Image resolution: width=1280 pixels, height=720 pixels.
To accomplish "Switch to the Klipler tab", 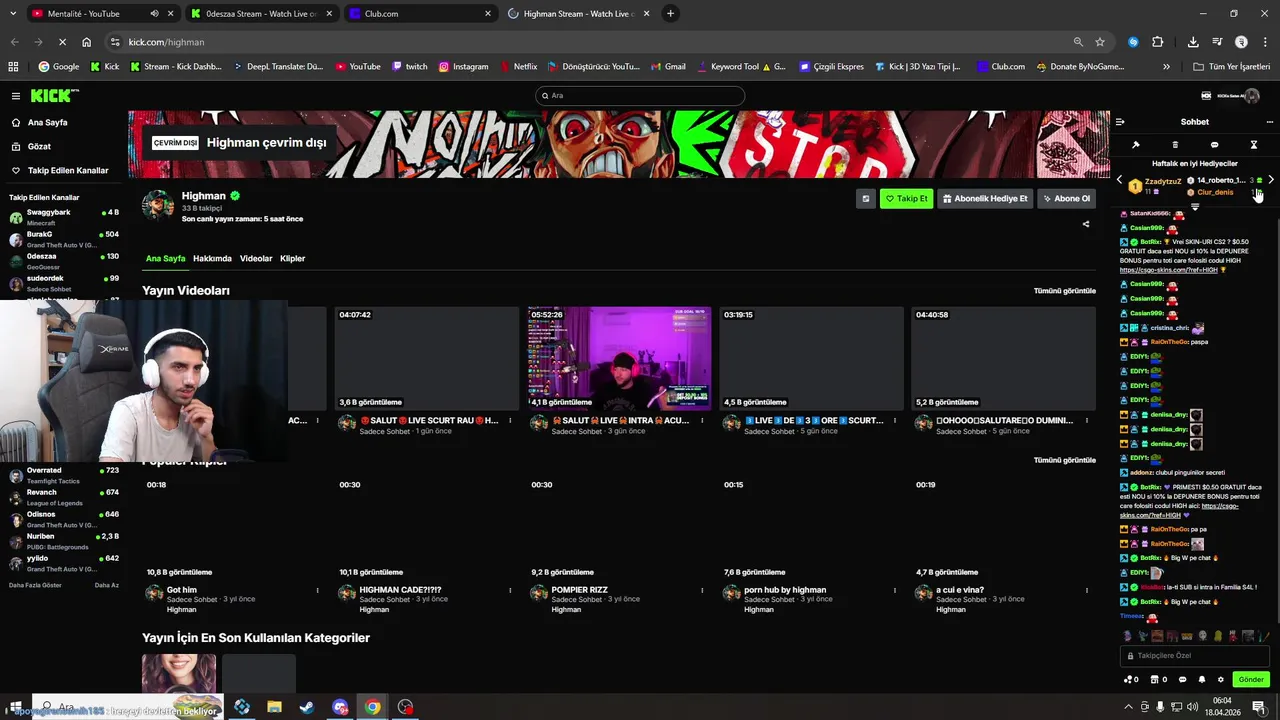I will click(x=292, y=258).
